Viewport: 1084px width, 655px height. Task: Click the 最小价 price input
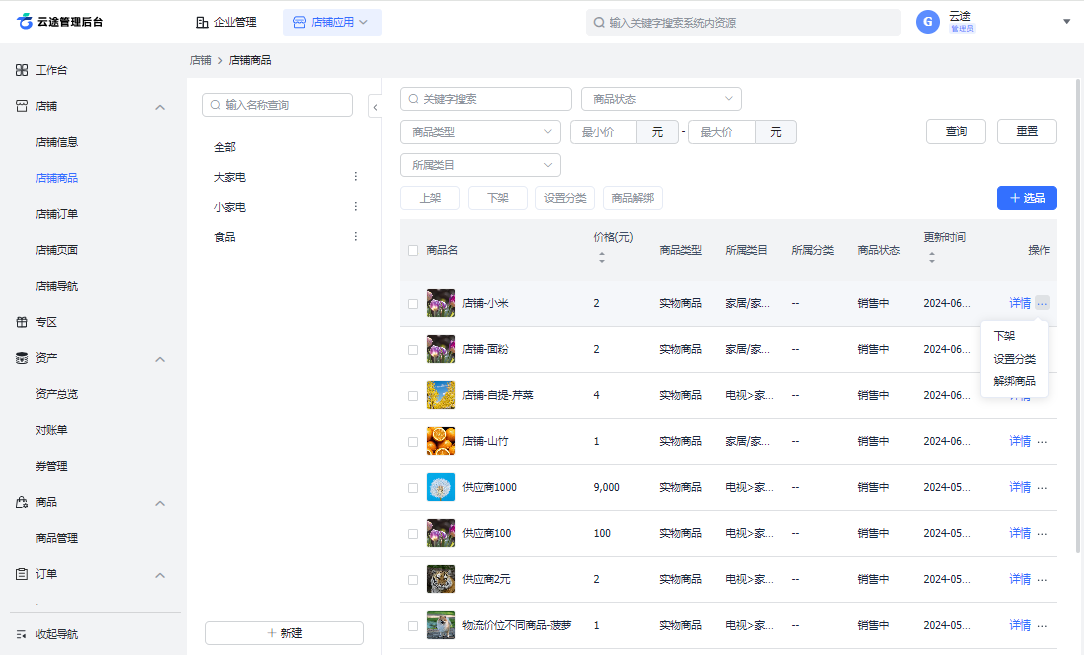coord(603,131)
